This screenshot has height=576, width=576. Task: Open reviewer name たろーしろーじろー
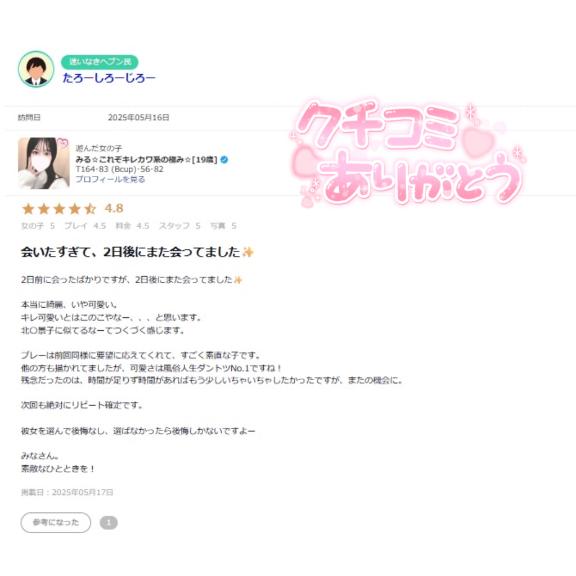pos(109,78)
